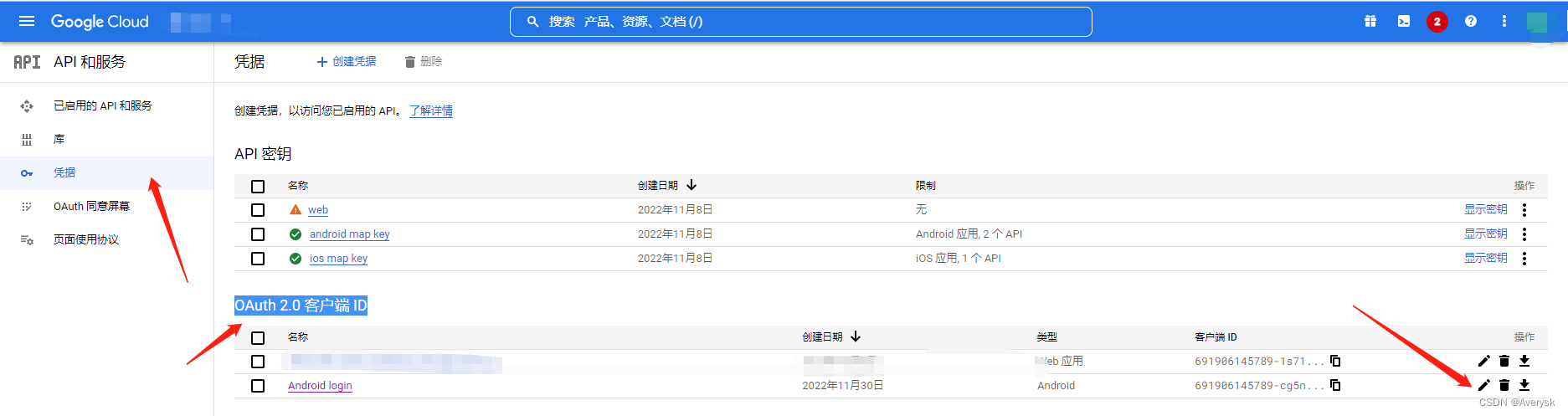Click restriction text Android 应用, 2 个 API
The width and height of the screenshot is (1568, 416).
pos(969,234)
